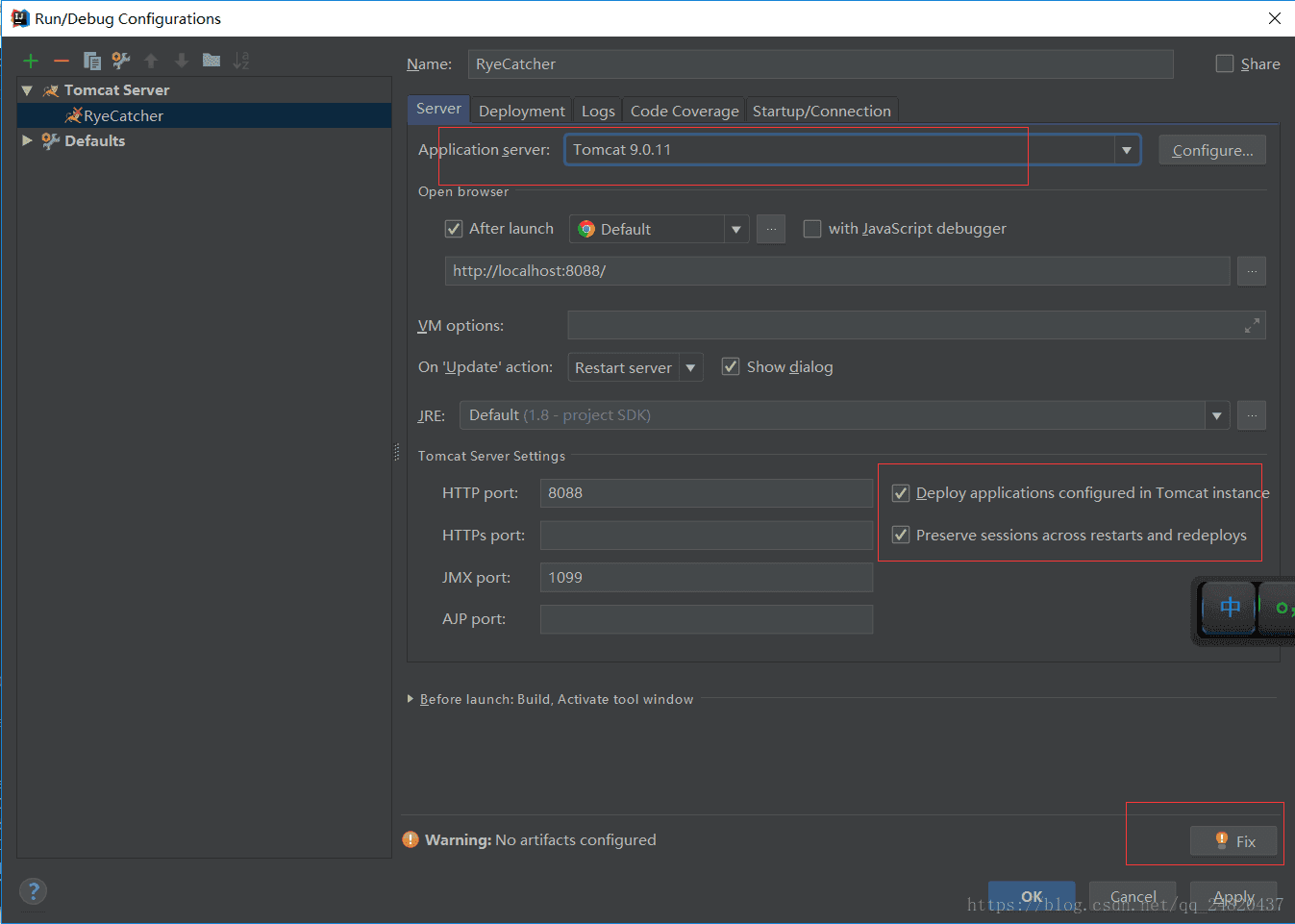Open the Default browser dropdown
This screenshot has height=924, width=1295.
click(x=736, y=229)
